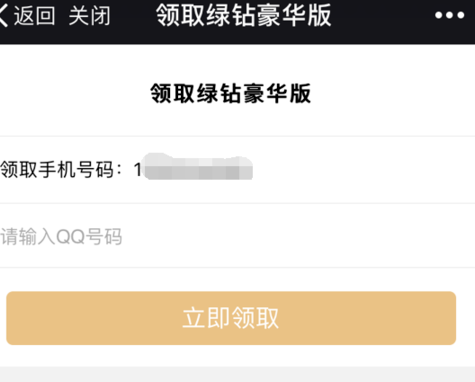Click the 领取手机号码 label
This screenshot has width=475, height=382.
coord(57,170)
